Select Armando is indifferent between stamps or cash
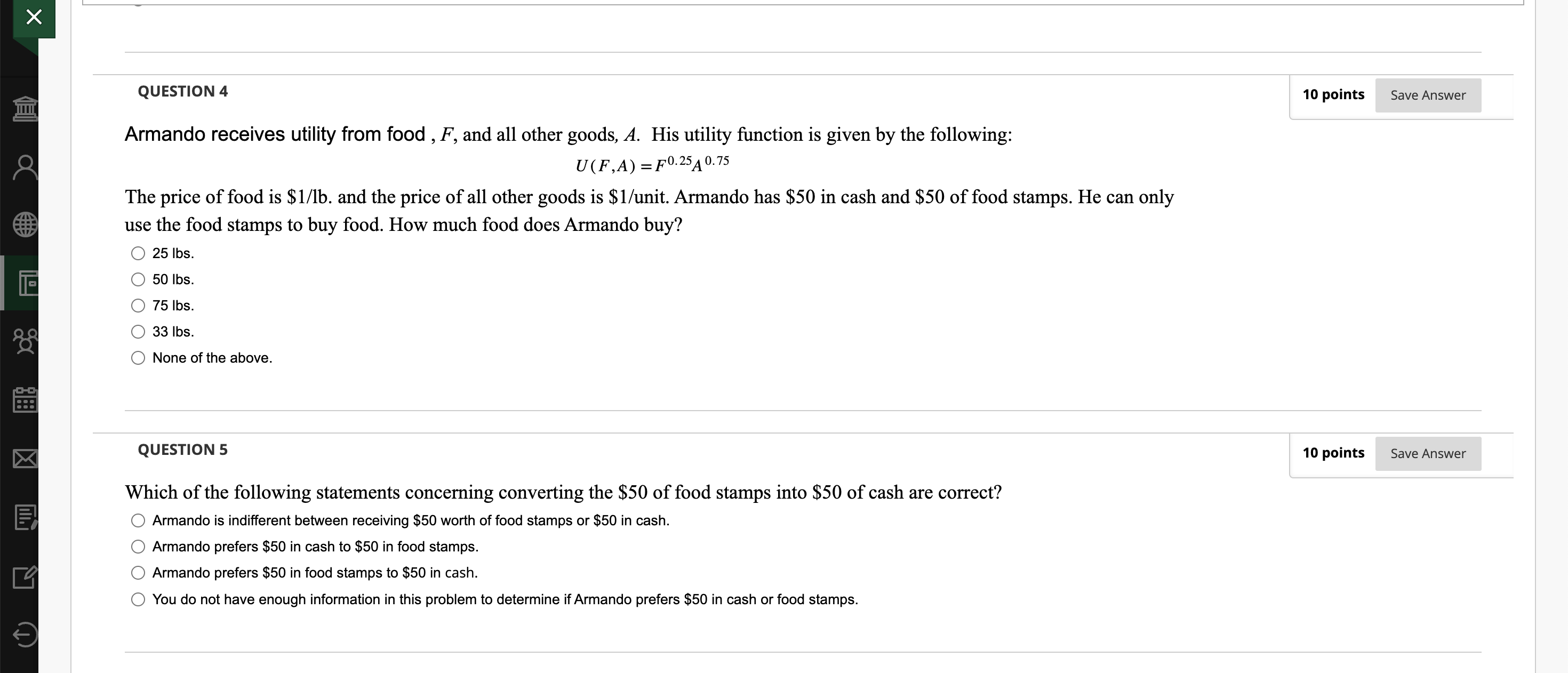Screen dimensions: 1568x673 point(138,520)
